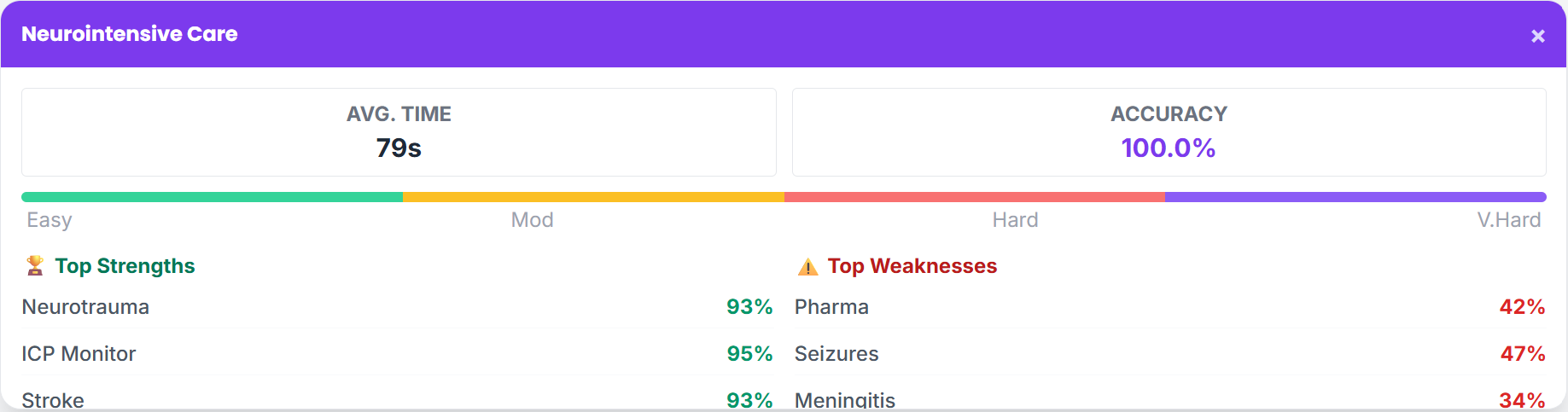Click the 100.0% accuracy value

(1169, 148)
